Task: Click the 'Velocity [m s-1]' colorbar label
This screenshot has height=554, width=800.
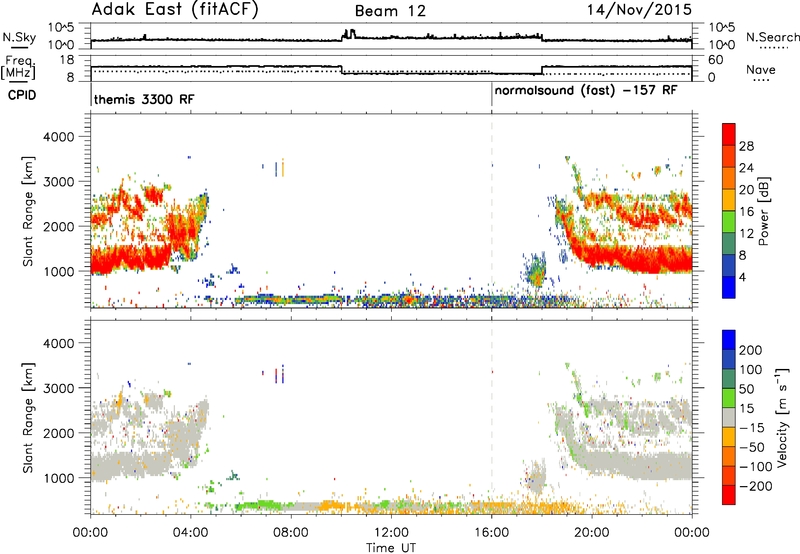Action: [x=782, y=417]
